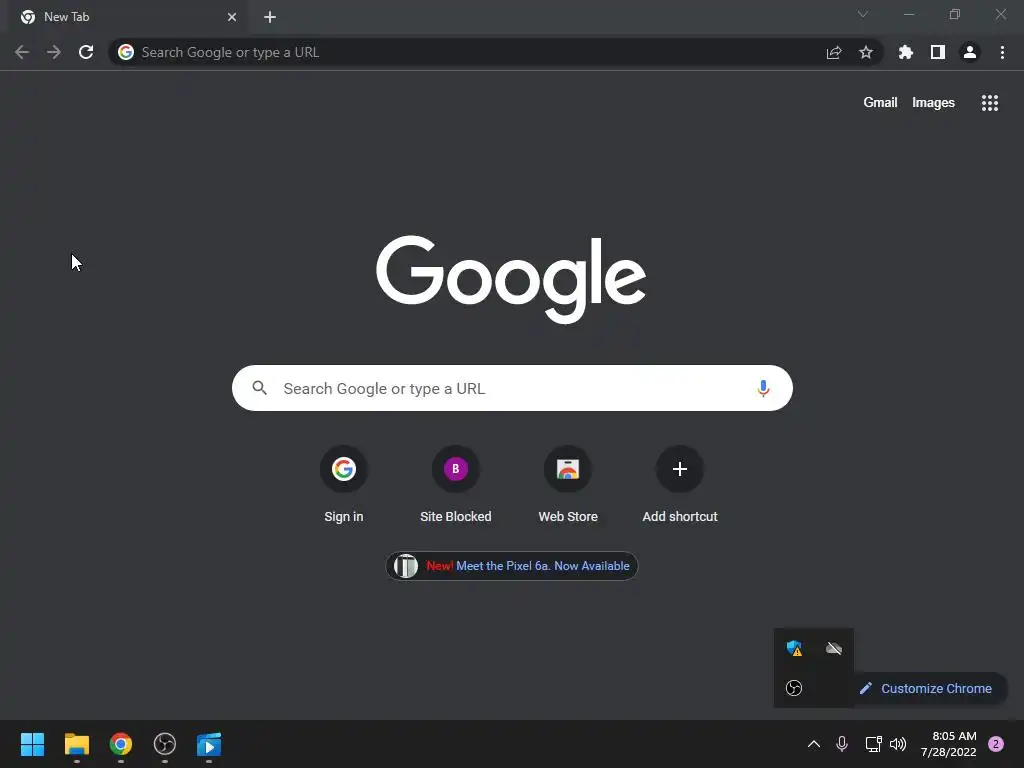Click the taskbar microphone icon
The image size is (1024, 768).
842,744
